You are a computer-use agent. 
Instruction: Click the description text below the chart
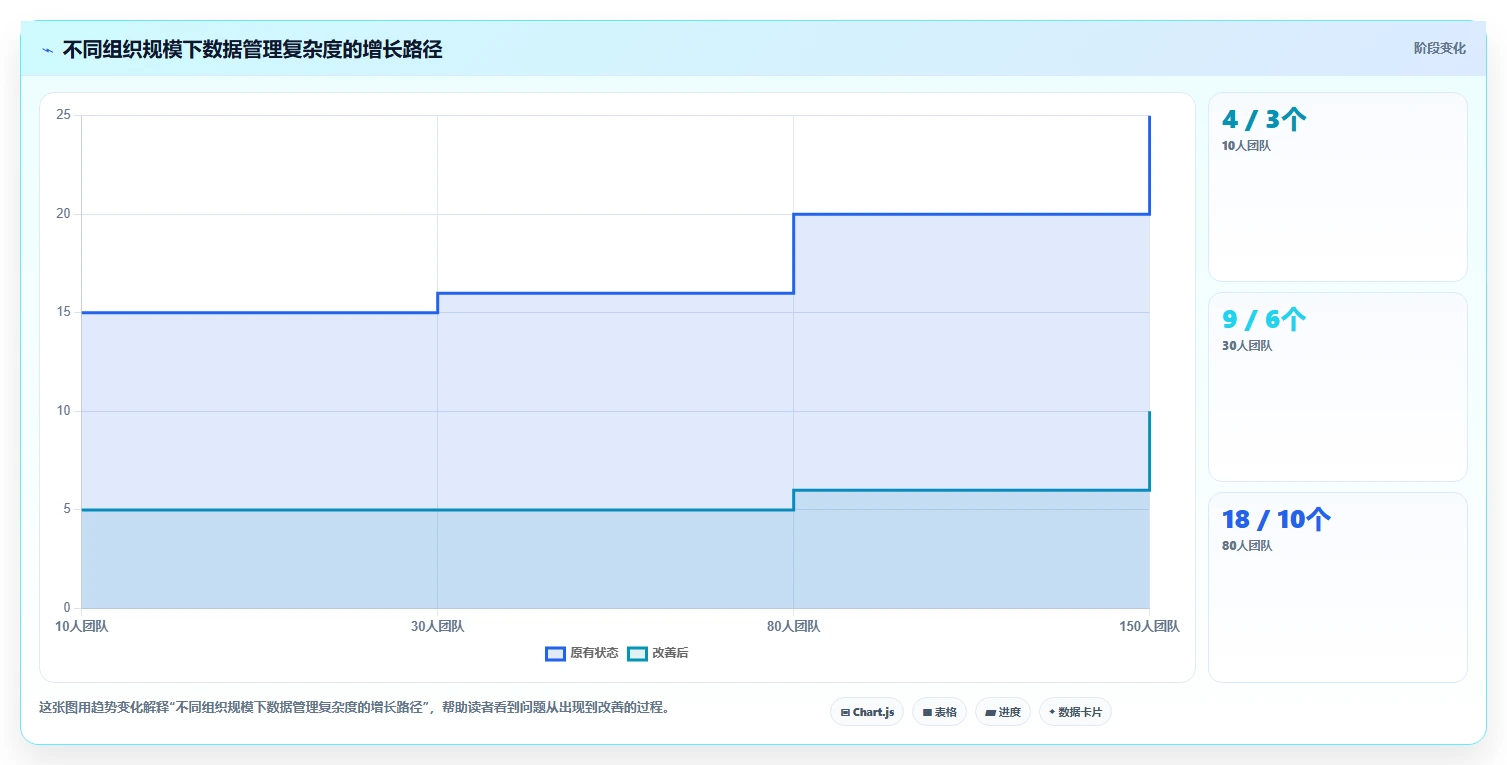[354, 708]
